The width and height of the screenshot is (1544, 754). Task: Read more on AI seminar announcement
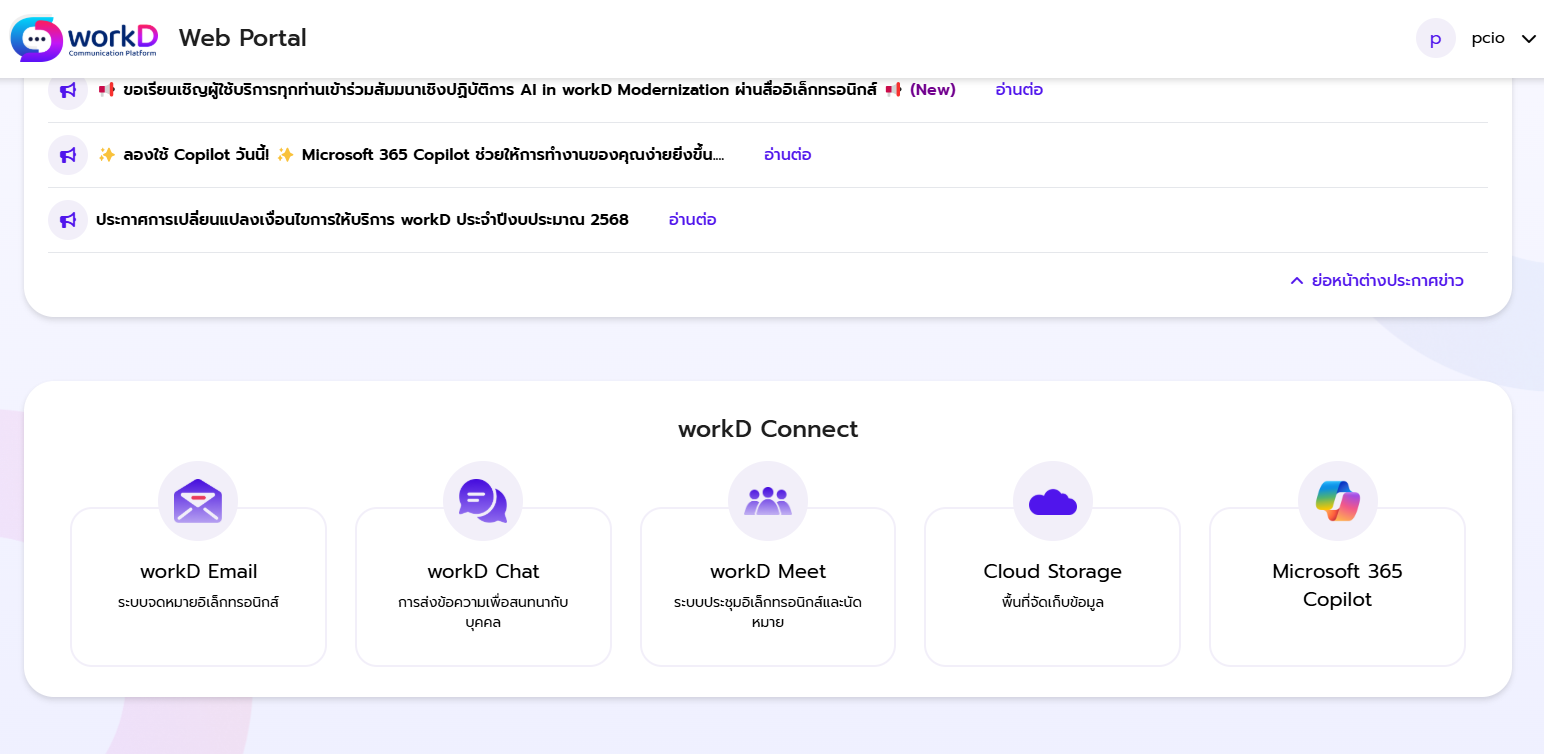tap(1019, 90)
